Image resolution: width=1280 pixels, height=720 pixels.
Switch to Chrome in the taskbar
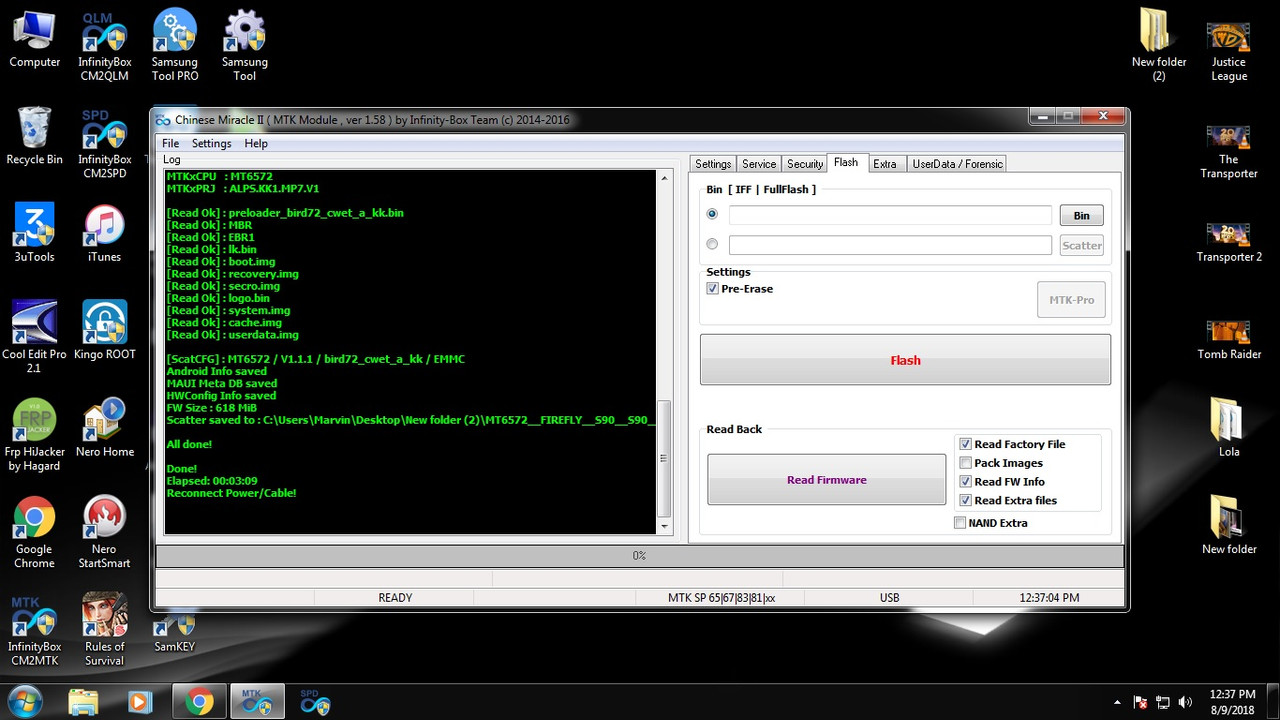199,702
